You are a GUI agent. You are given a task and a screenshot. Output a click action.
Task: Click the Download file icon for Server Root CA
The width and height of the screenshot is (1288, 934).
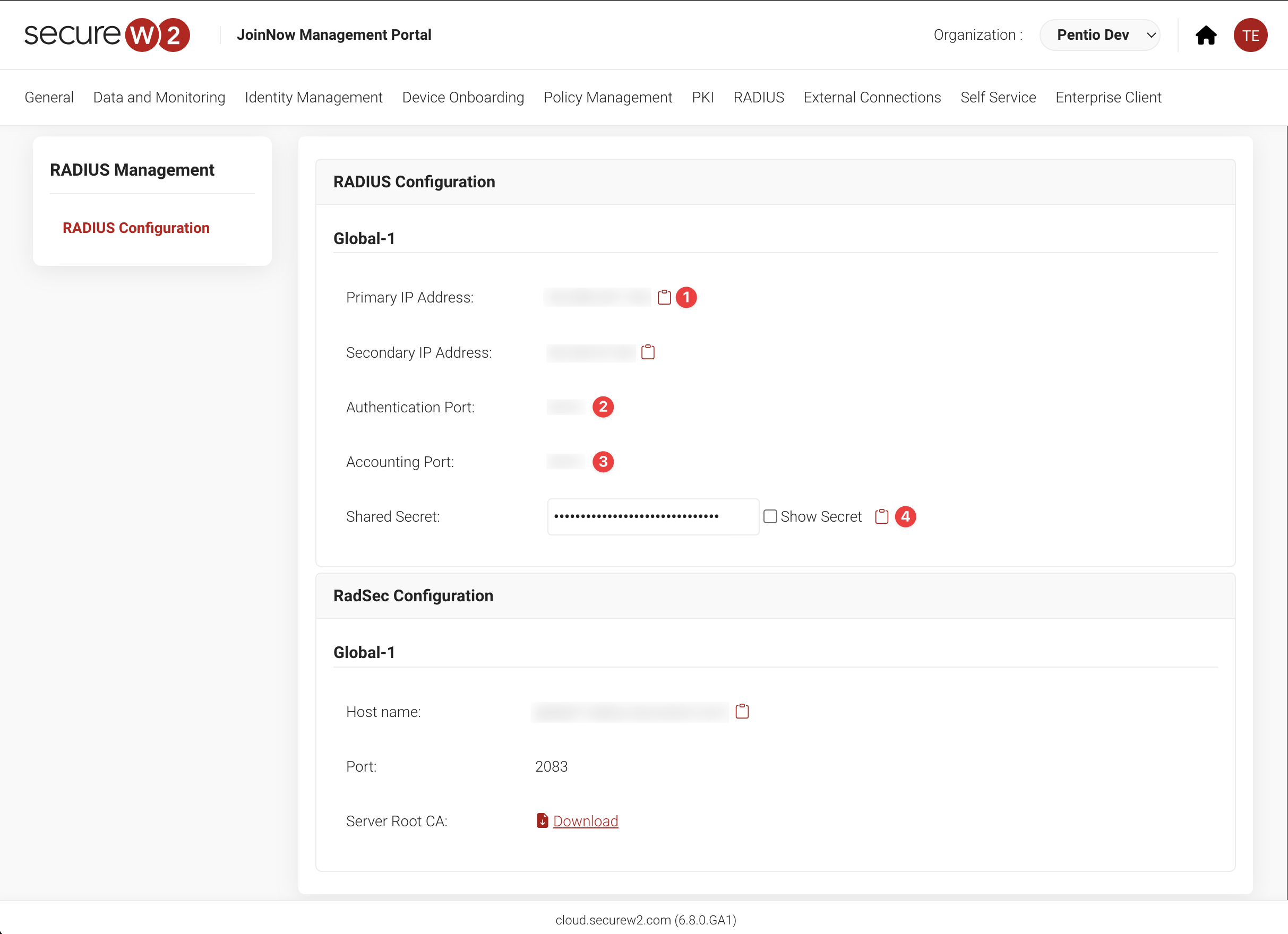pos(543,820)
